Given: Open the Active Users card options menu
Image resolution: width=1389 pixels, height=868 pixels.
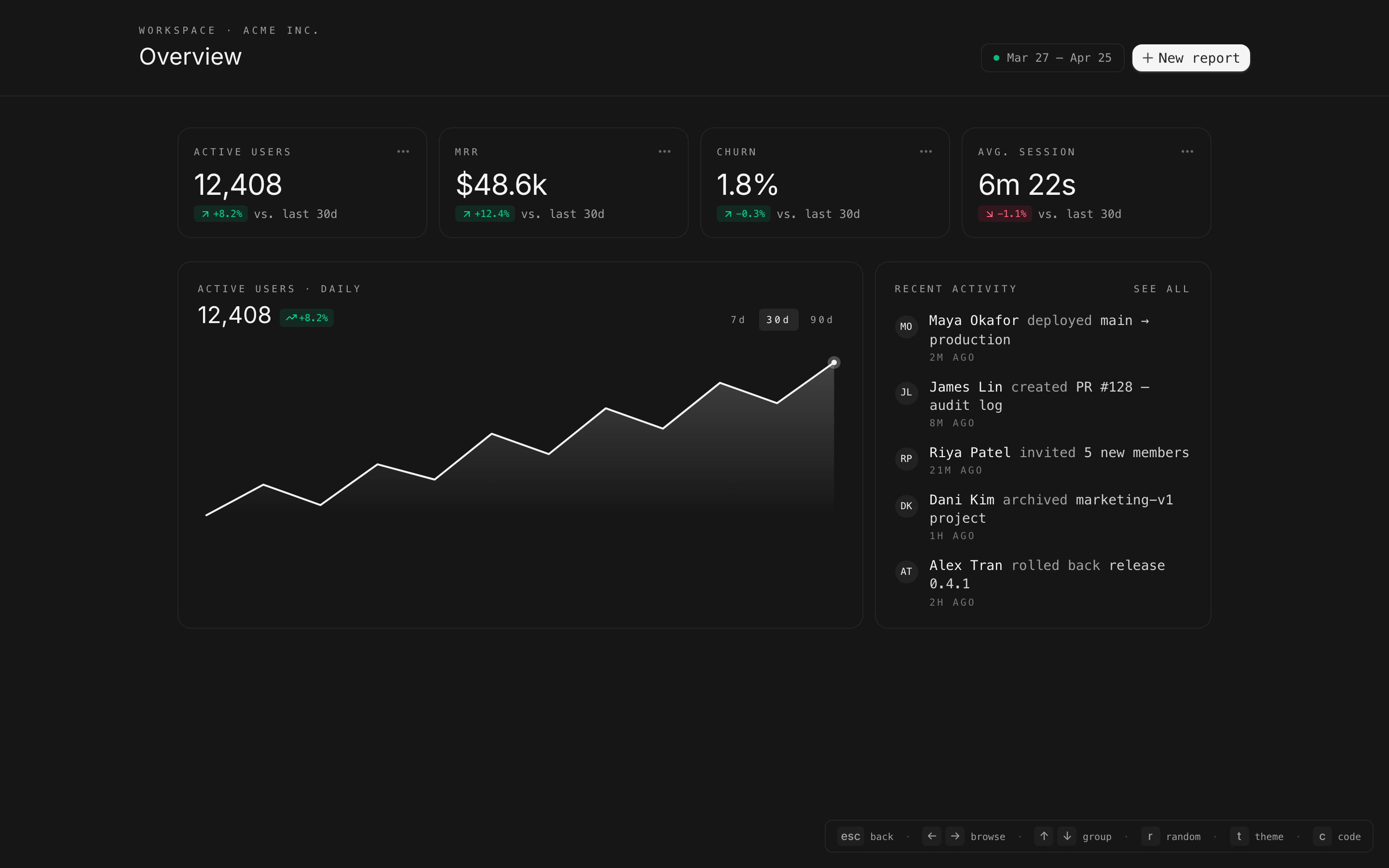Looking at the screenshot, I should click(x=403, y=151).
